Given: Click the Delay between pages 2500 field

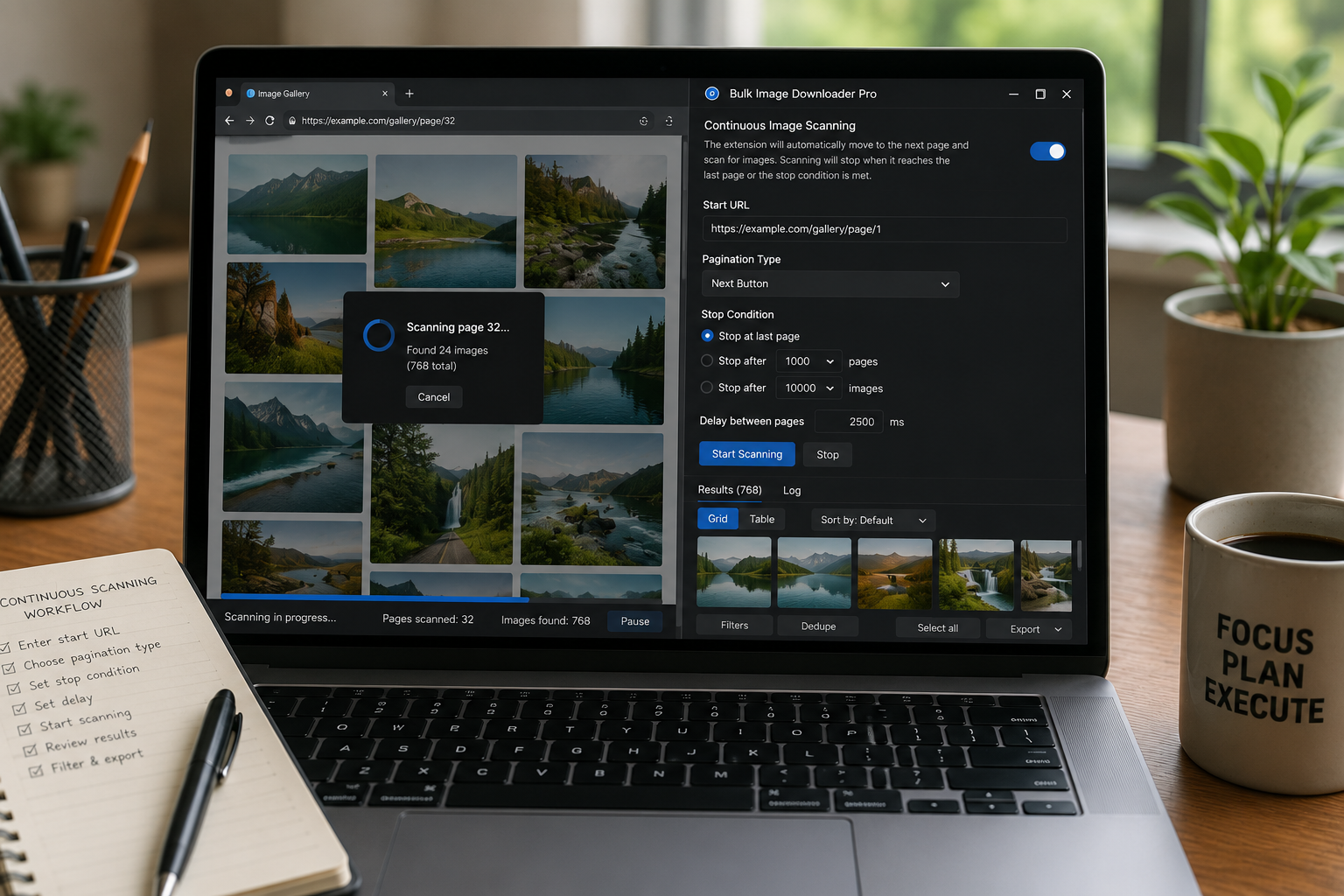Looking at the screenshot, I should 849,422.
